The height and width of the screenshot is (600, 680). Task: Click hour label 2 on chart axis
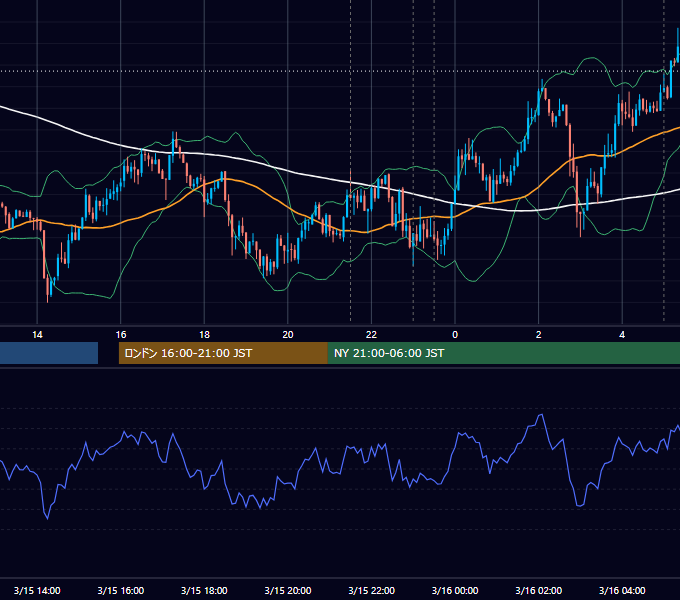[x=539, y=335]
